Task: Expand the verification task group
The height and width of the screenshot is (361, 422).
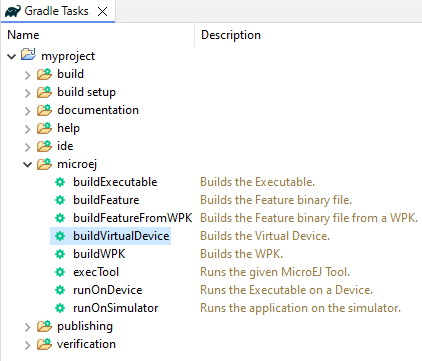Action: (28, 345)
